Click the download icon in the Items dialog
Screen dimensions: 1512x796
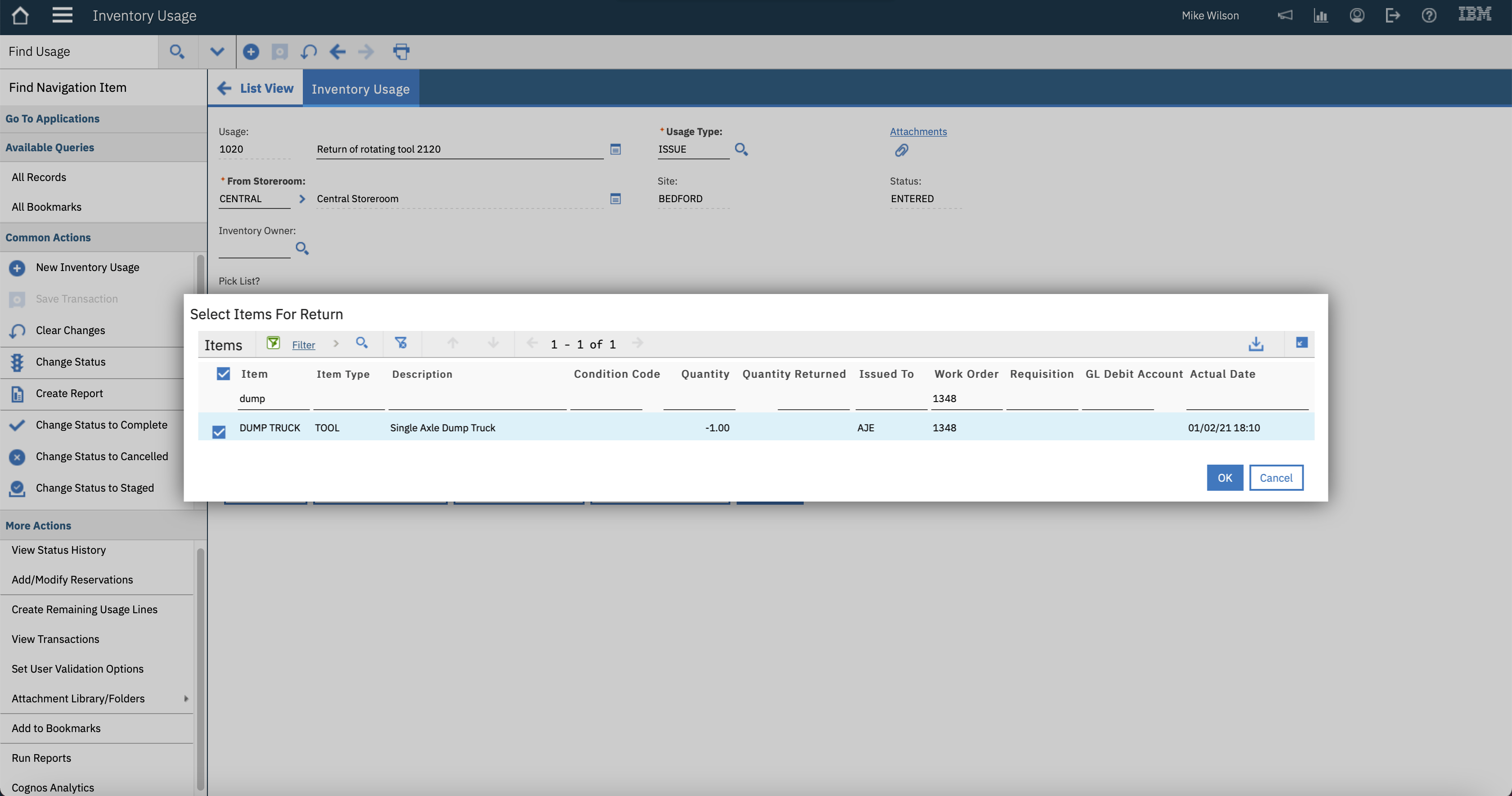click(x=1255, y=344)
